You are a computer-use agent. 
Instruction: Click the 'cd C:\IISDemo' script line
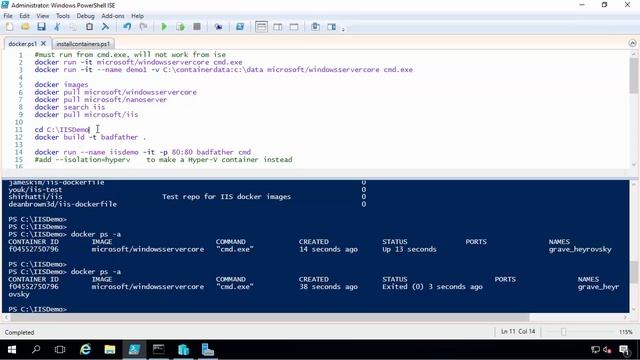pos(62,129)
